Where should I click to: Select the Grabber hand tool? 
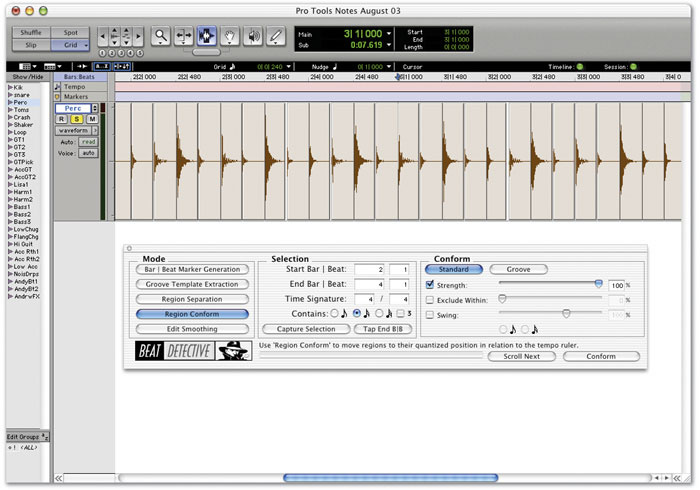point(229,36)
